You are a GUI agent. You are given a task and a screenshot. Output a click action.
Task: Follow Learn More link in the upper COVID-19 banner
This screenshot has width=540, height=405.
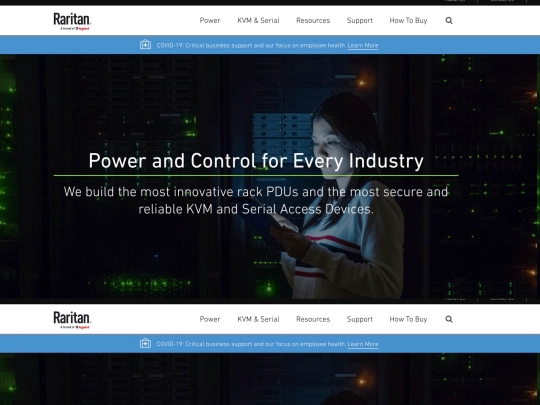pyautogui.click(x=363, y=45)
